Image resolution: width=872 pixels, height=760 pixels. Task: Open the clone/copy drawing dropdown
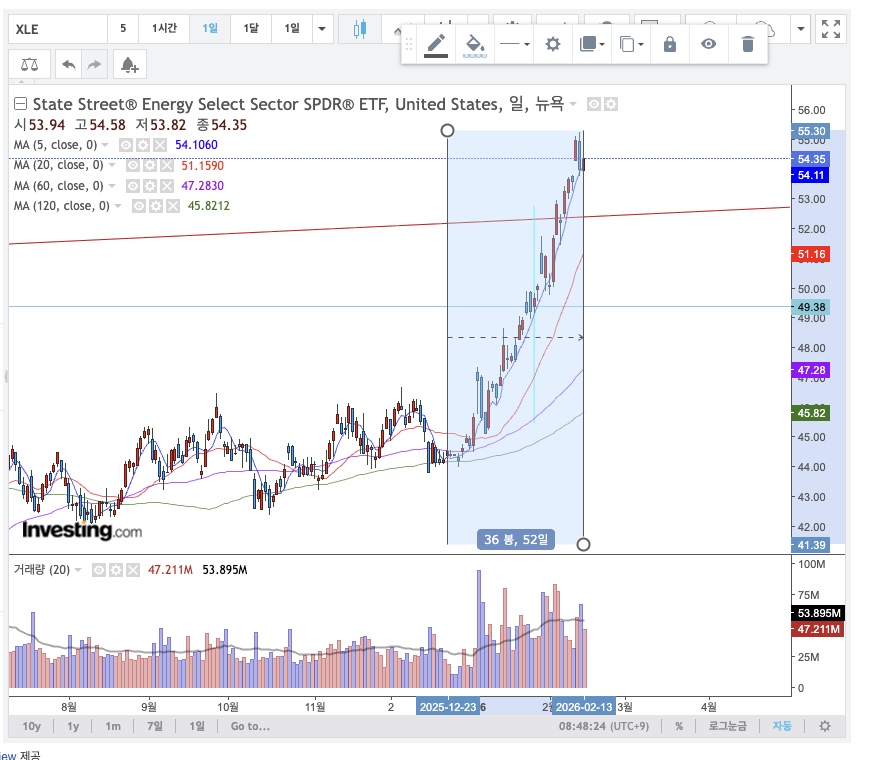pos(631,44)
